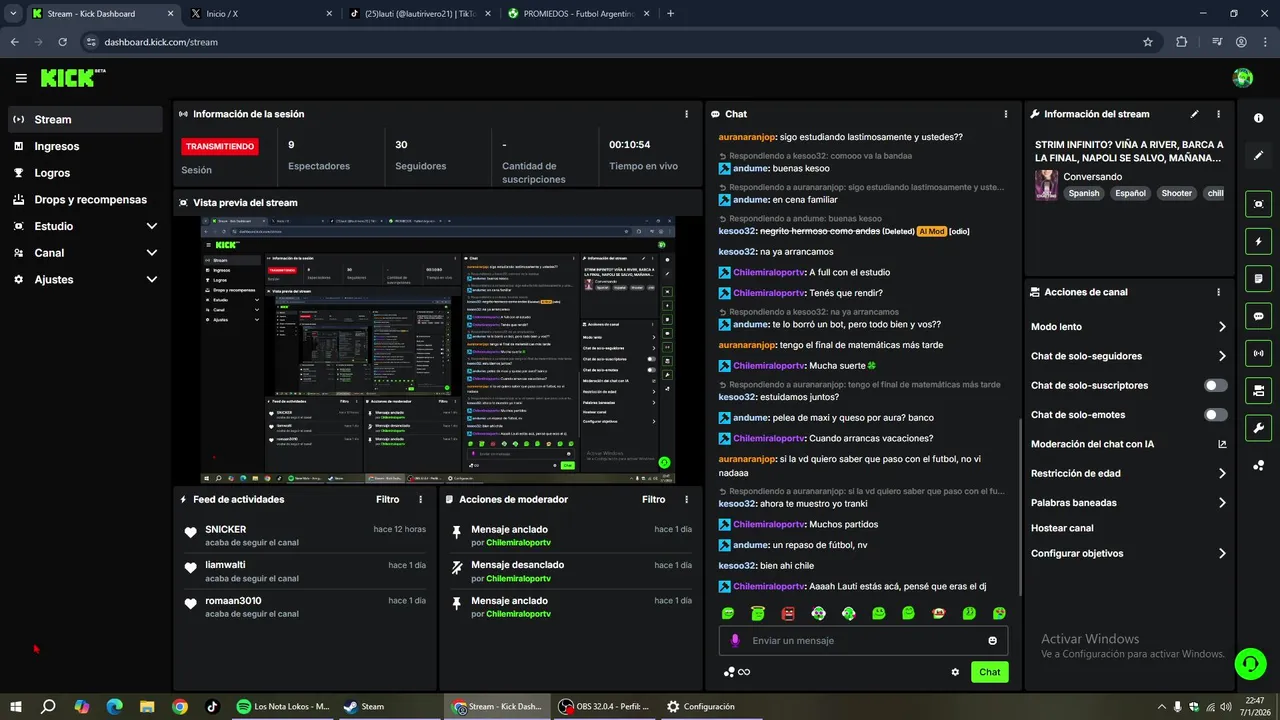Switch to the PROMIEDOS browser tab
1280x720 pixels.
[x=578, y=14]
